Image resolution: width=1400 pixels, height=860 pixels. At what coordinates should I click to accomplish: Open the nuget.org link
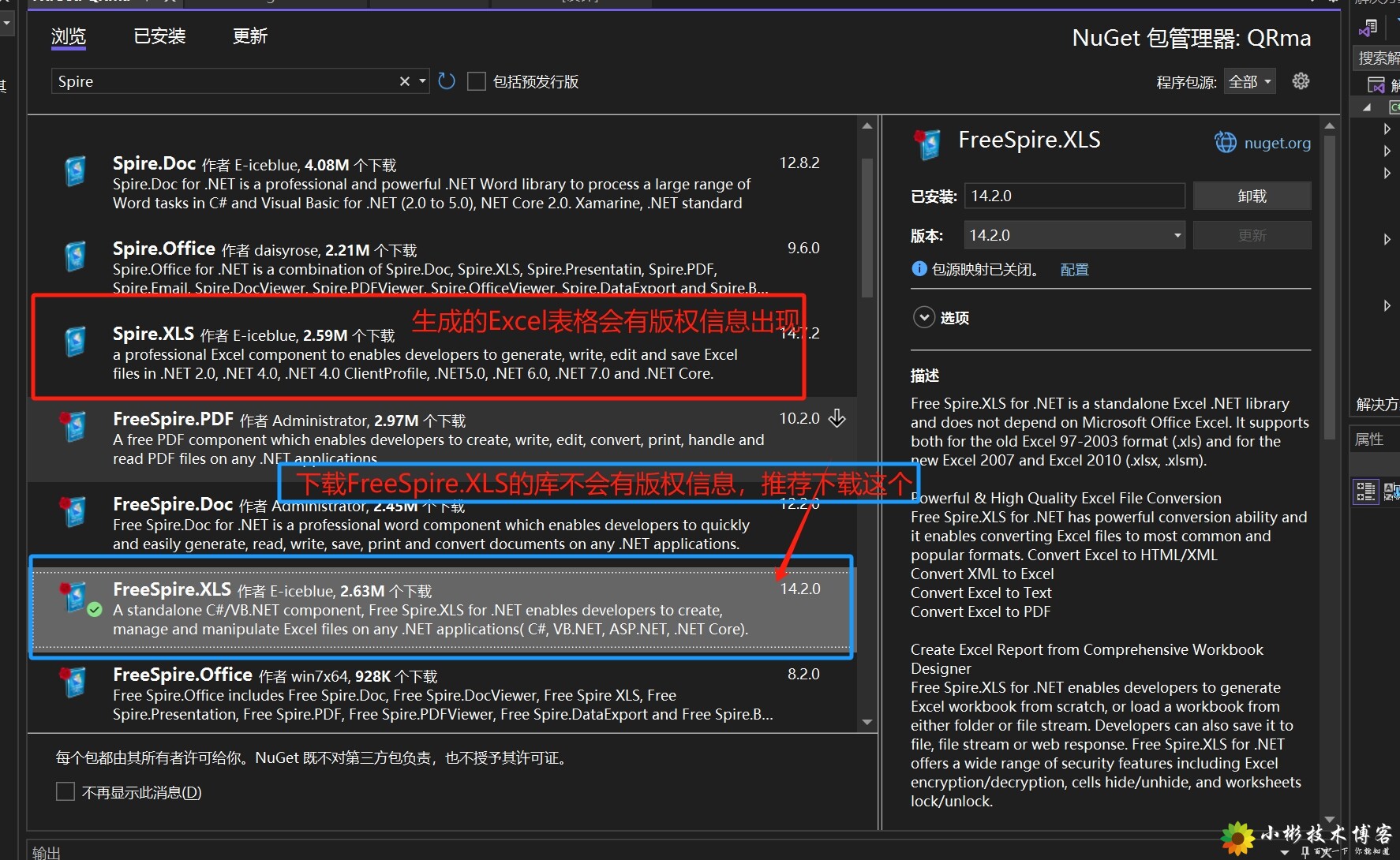click(1278, 143)
